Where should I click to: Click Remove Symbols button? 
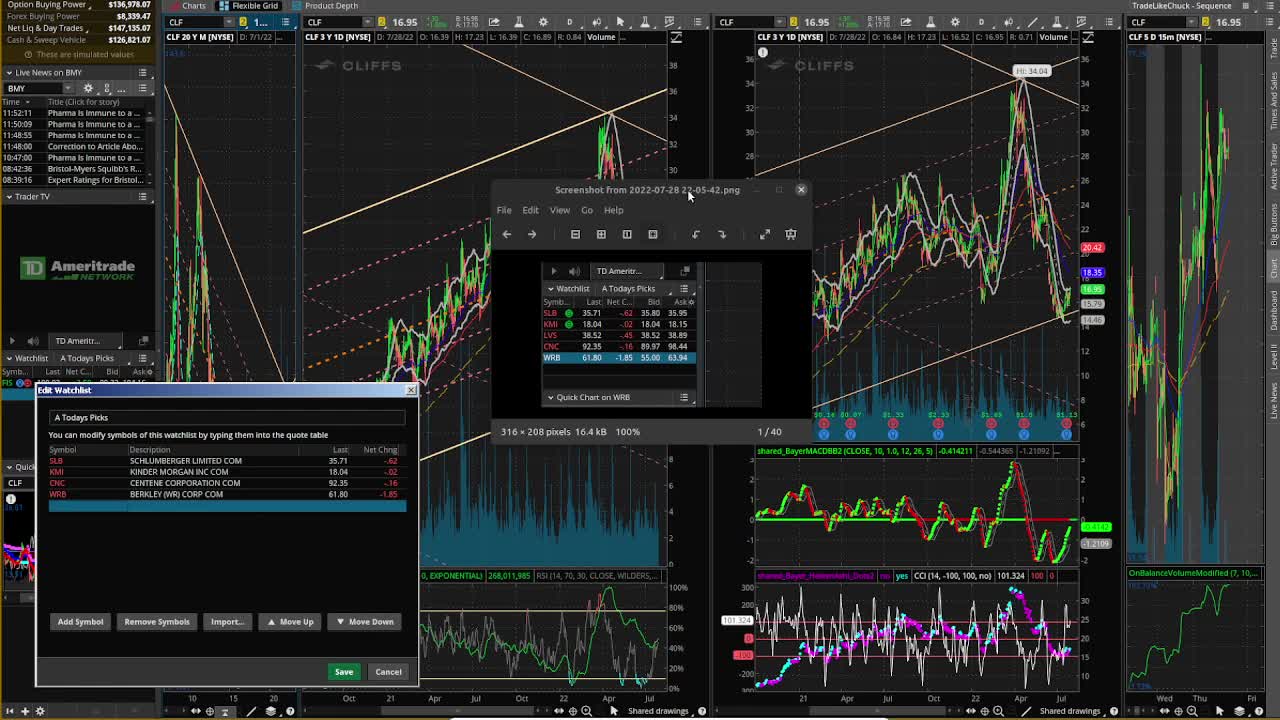157,622
